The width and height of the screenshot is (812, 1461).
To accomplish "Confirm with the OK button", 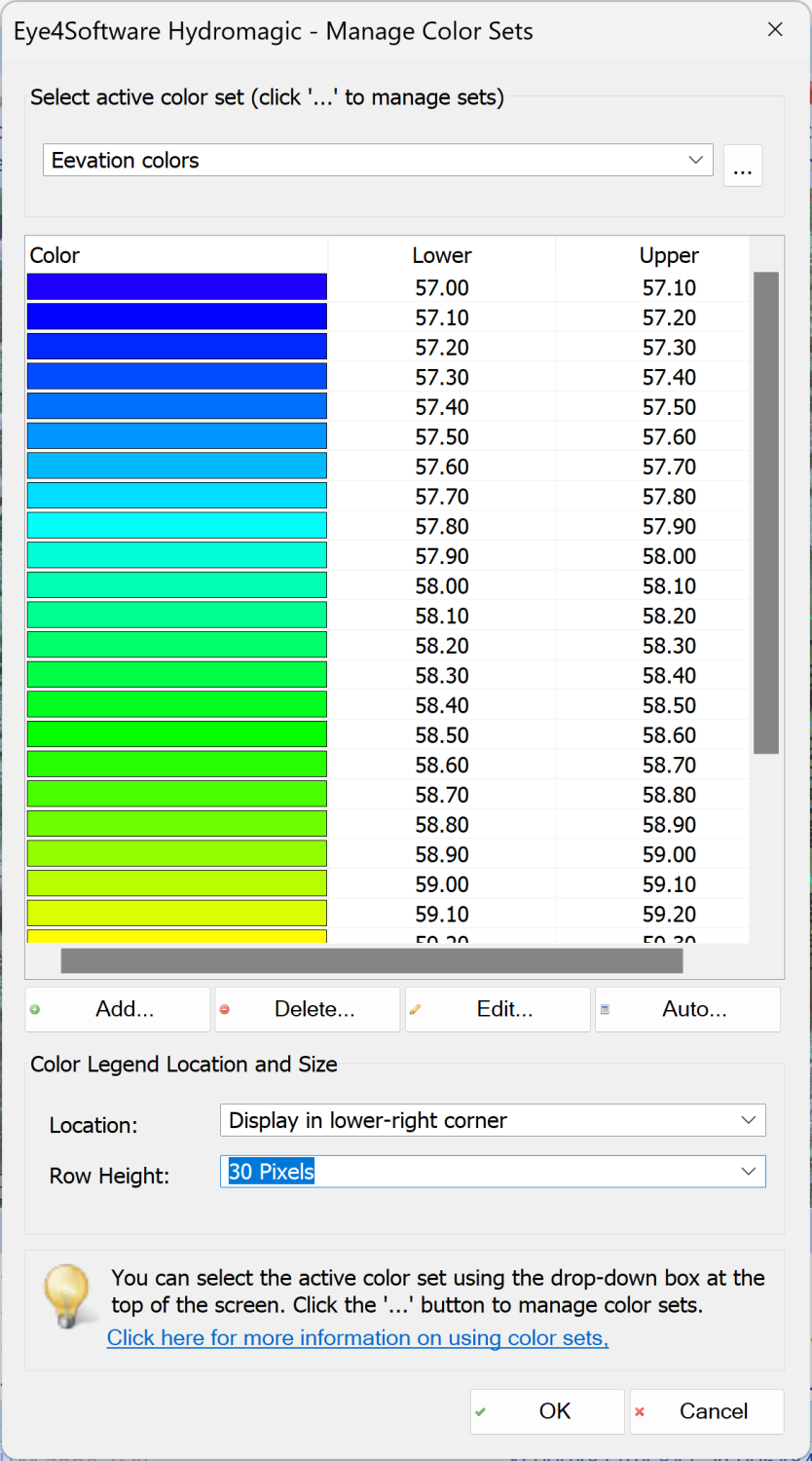I will tap(547, 1411).
